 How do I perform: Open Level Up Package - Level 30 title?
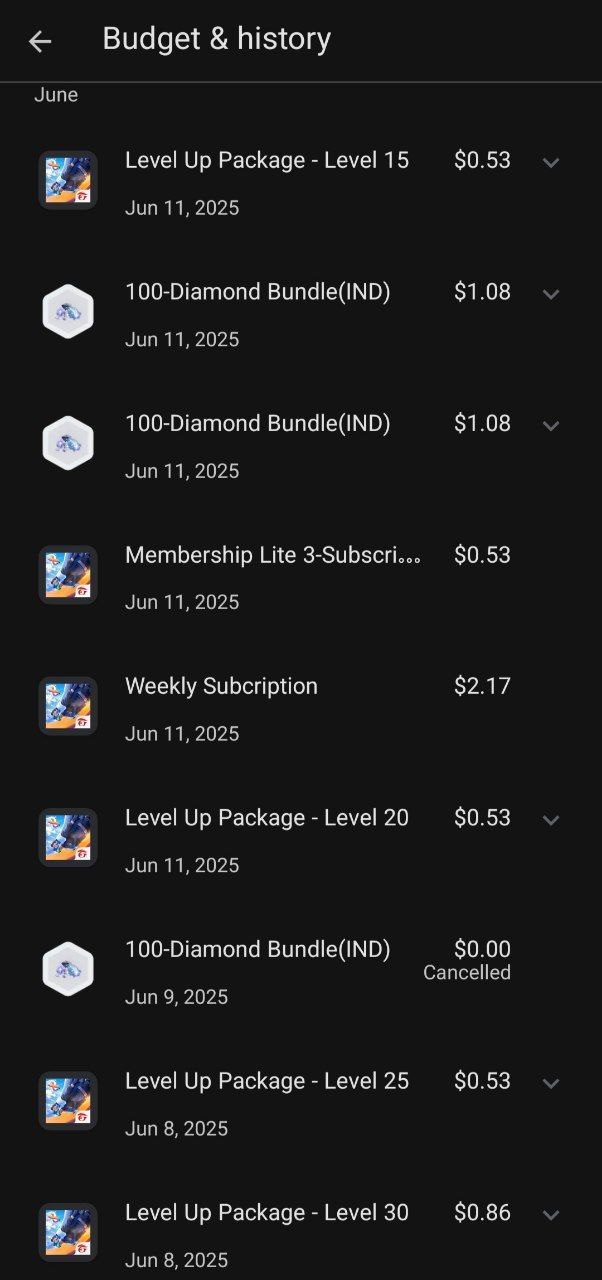coord(266,1213)
